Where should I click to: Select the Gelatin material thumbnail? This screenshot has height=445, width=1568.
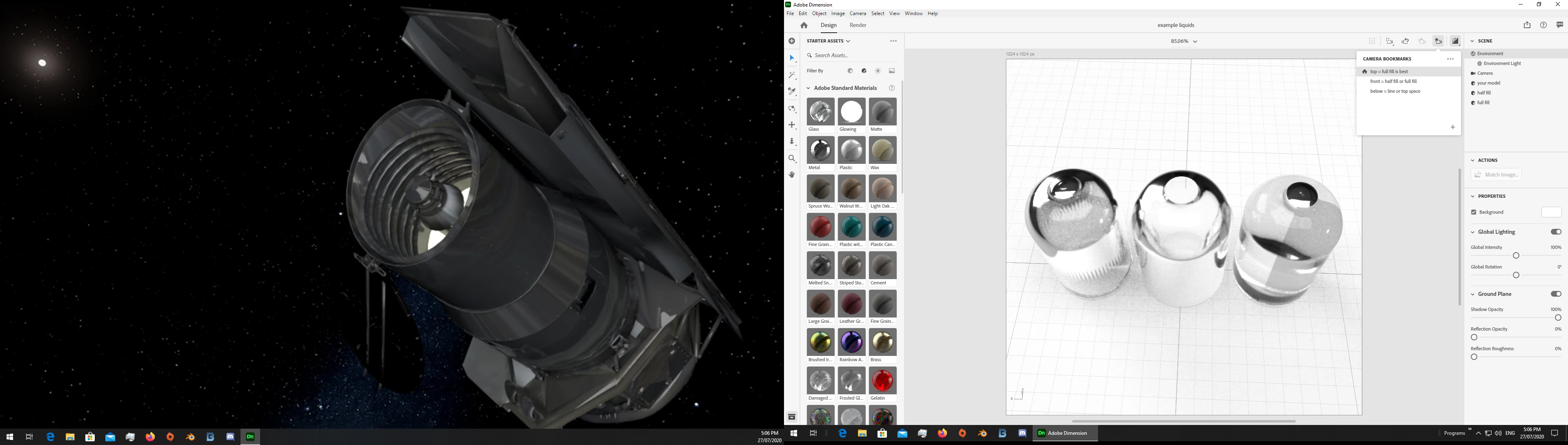click(882, 382)
